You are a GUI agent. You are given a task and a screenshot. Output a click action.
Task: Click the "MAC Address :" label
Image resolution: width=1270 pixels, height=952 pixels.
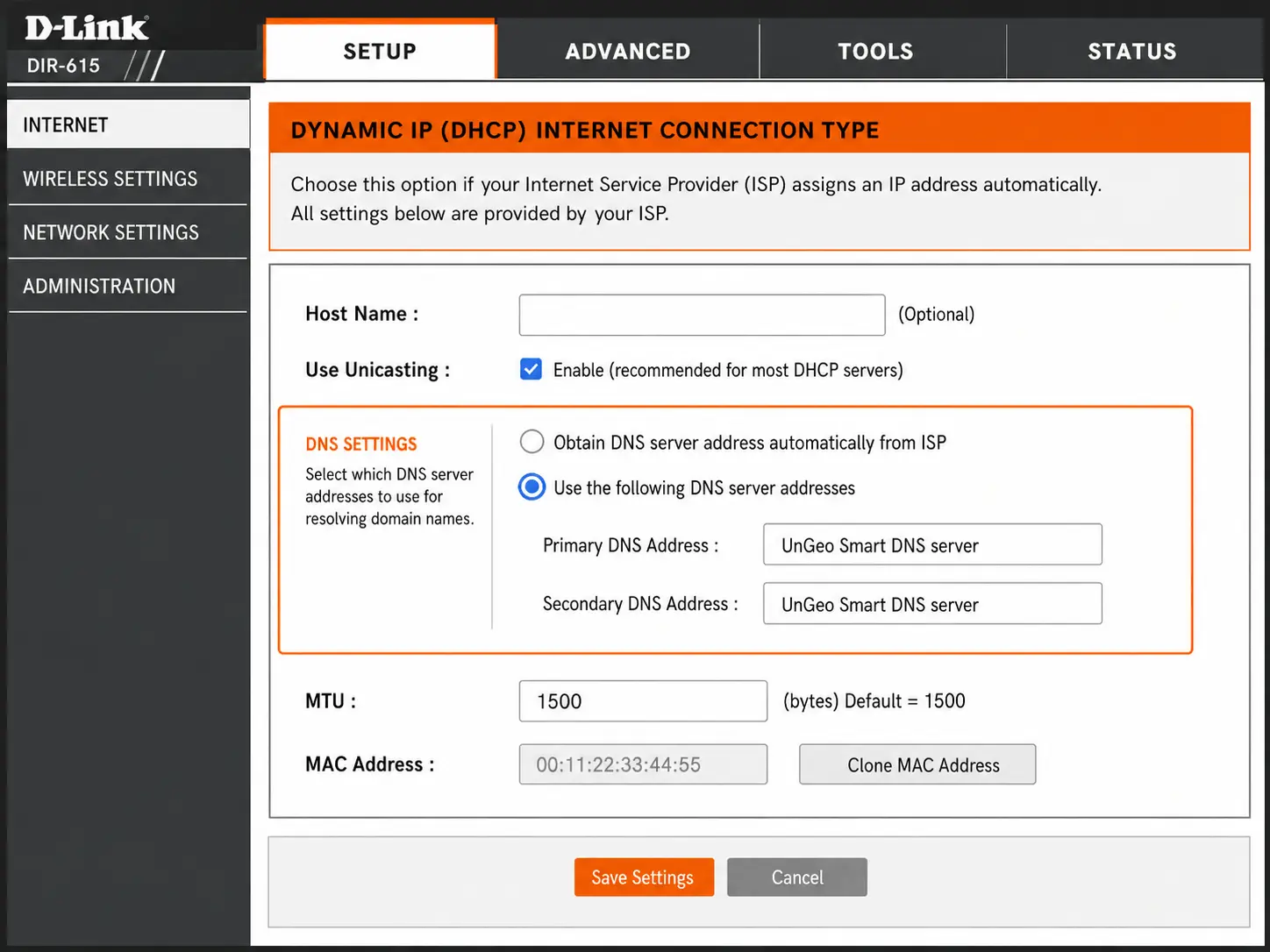pos(369,764)
